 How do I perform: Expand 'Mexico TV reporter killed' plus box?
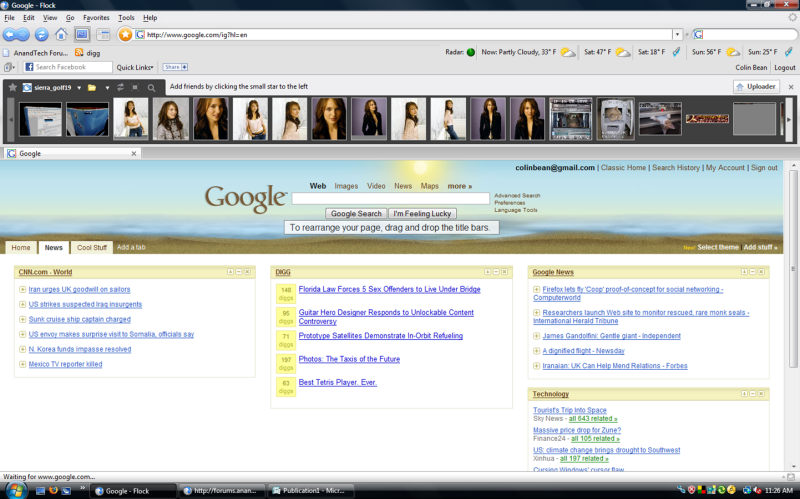(22, 364)
